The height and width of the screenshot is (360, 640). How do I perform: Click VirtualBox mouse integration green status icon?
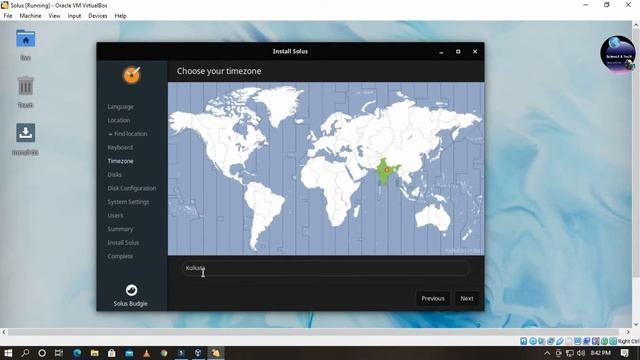(604, 341)
